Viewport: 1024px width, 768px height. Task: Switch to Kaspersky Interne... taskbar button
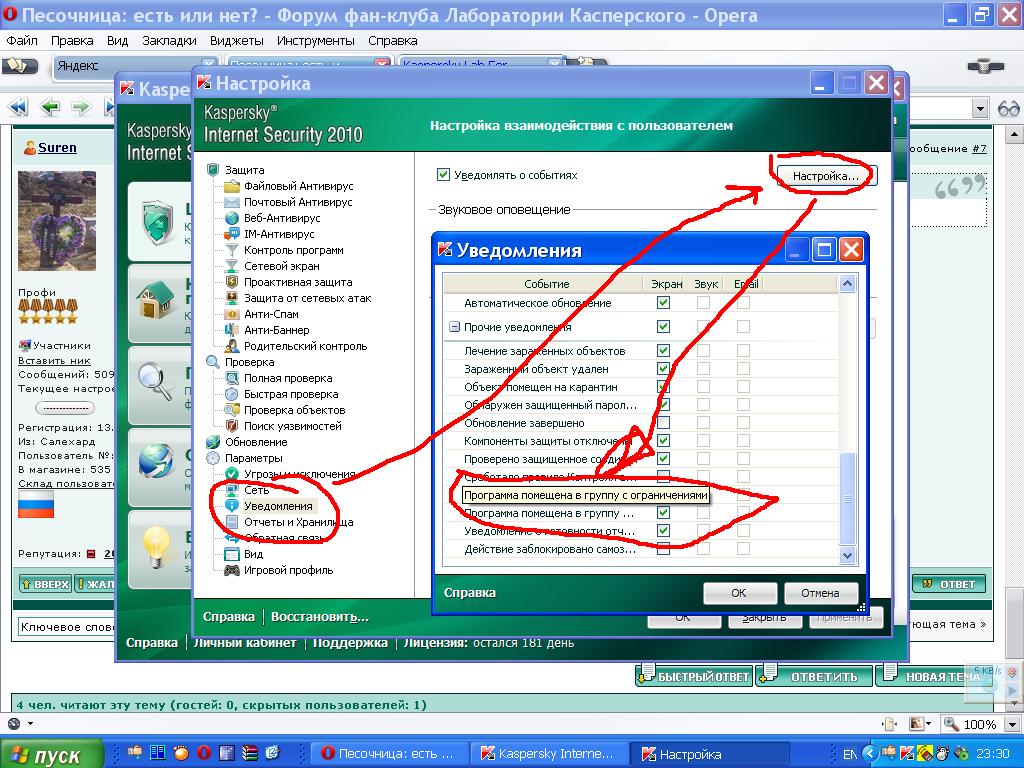coord(552,754)
